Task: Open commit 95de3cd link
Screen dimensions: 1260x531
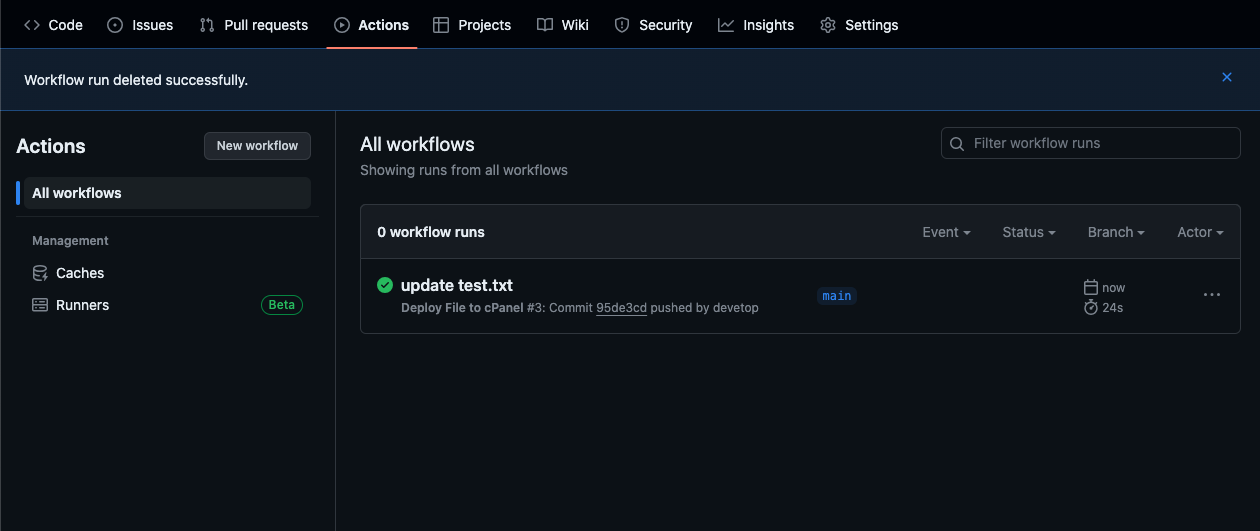Action: (x=621, y=308)
